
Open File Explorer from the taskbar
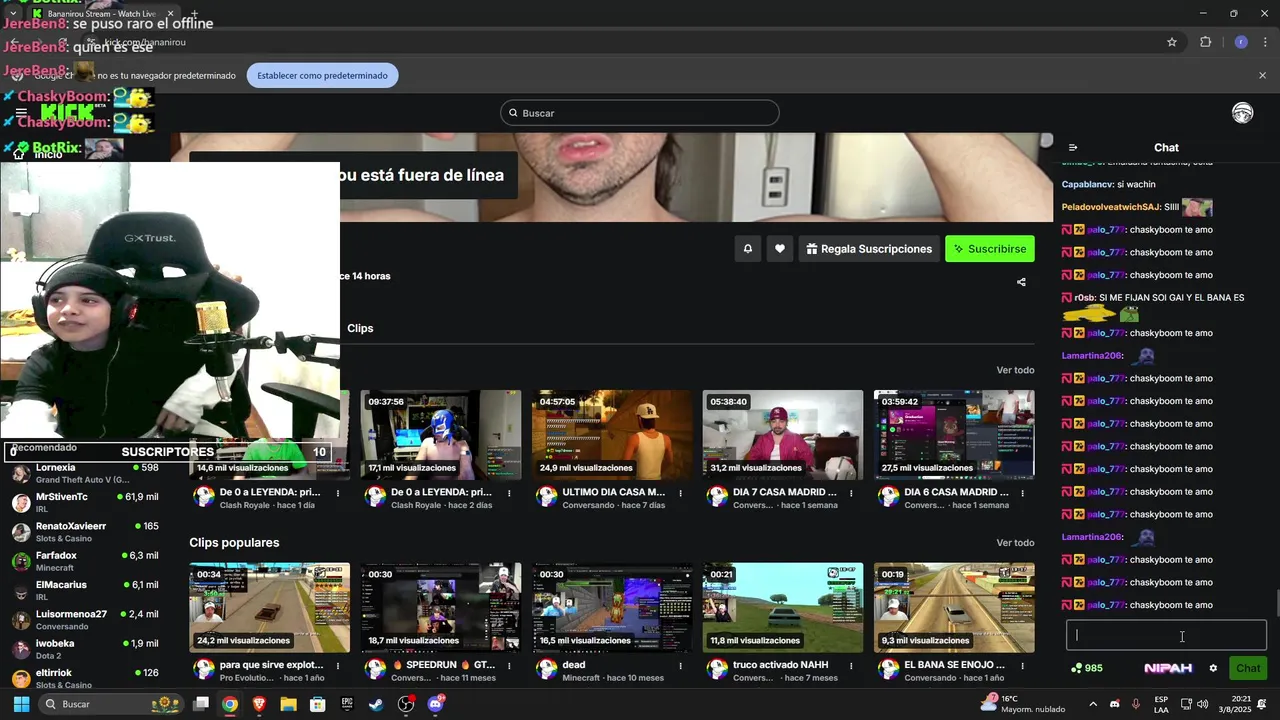click(288, 704)
